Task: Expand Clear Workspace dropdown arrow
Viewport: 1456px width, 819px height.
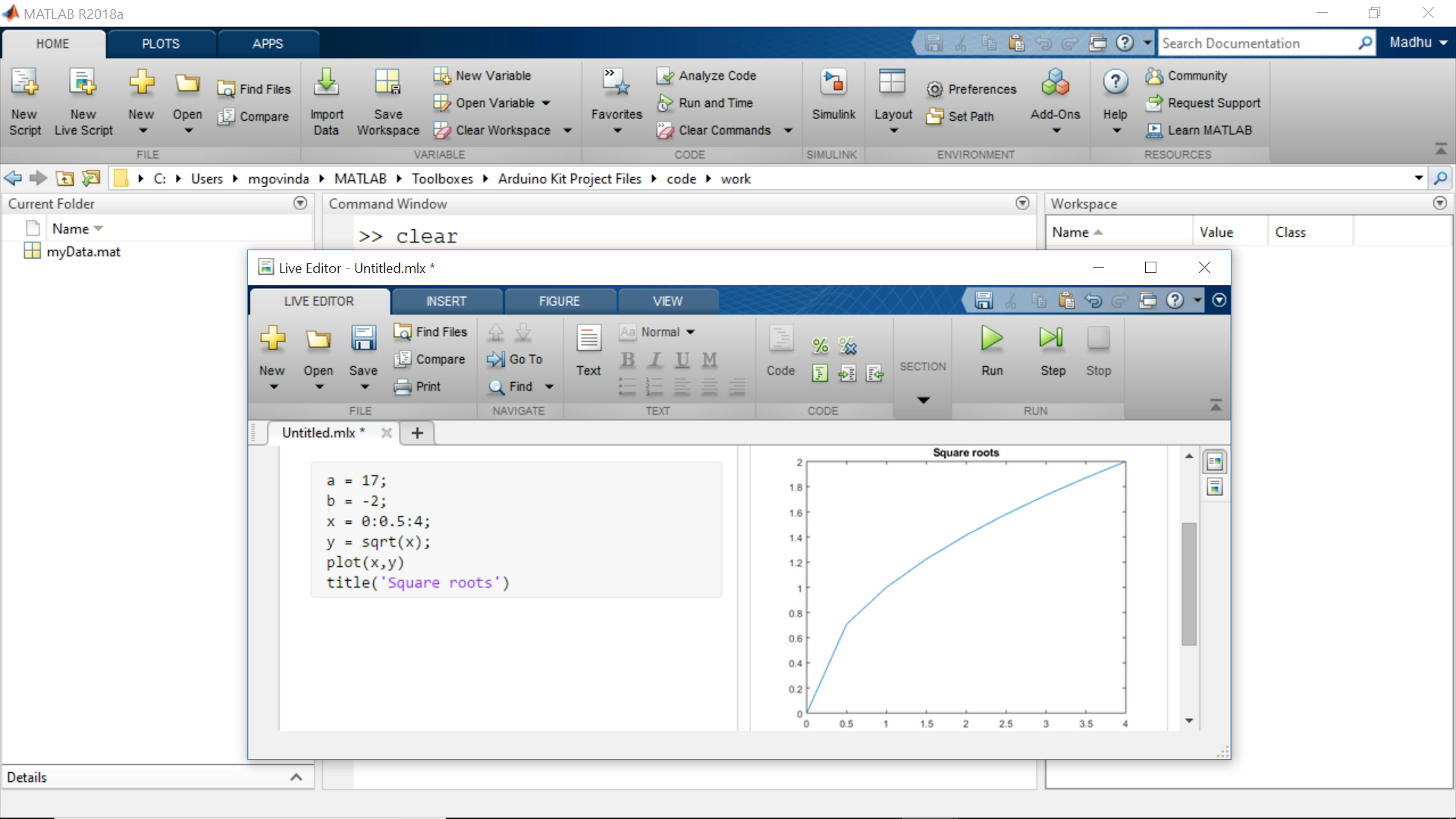Action: coord(568,131)
